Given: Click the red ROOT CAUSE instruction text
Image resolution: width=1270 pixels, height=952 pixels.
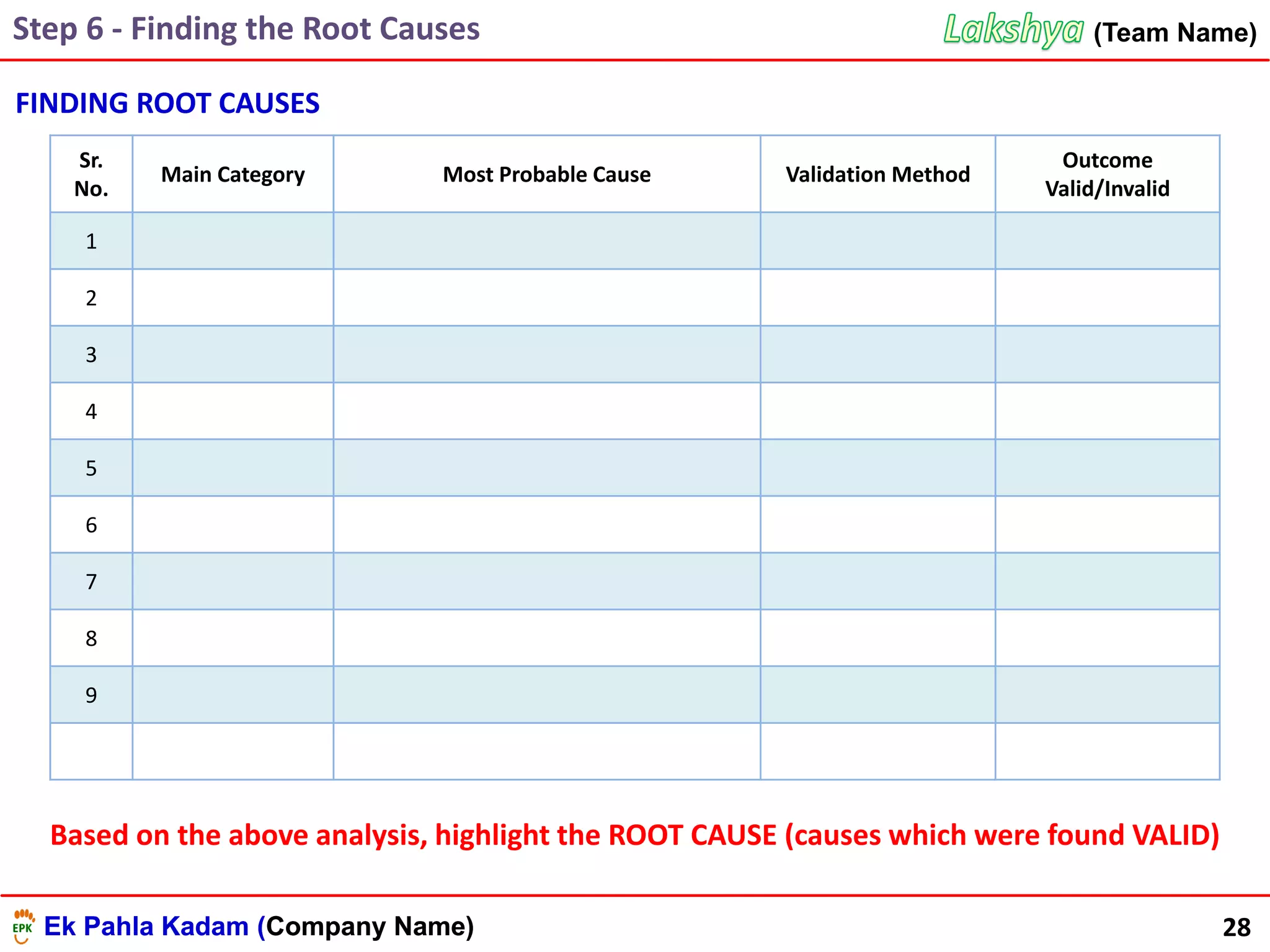Looking at the screenshot, I should pyautogui.click(x=634, y=835).
